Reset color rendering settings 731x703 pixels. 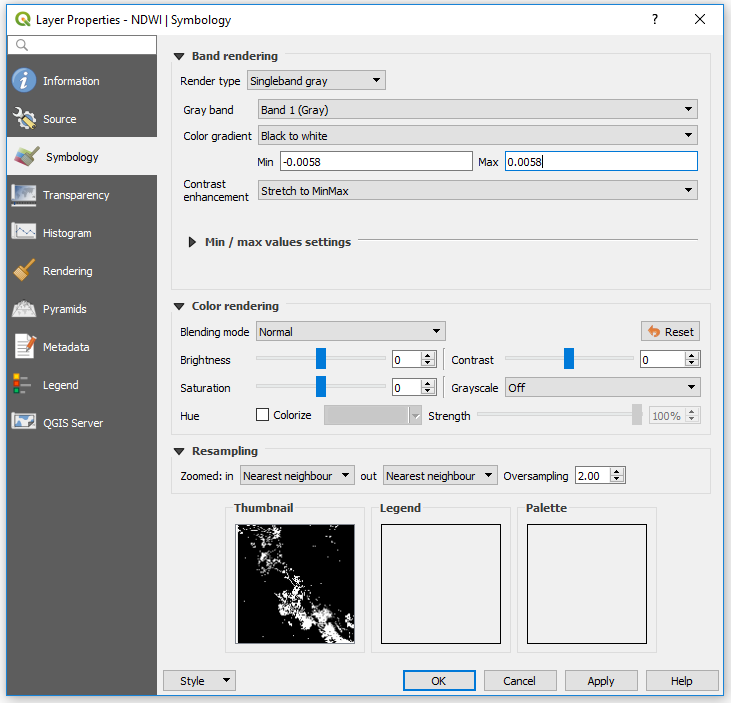click(x=670, y=332)
